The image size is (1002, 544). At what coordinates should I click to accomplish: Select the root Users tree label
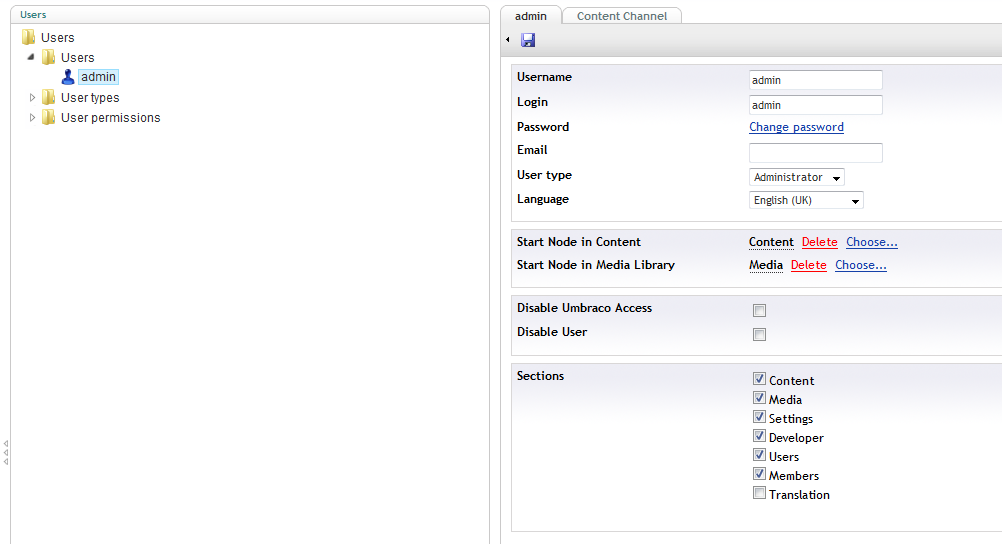(x=58, y=38)
